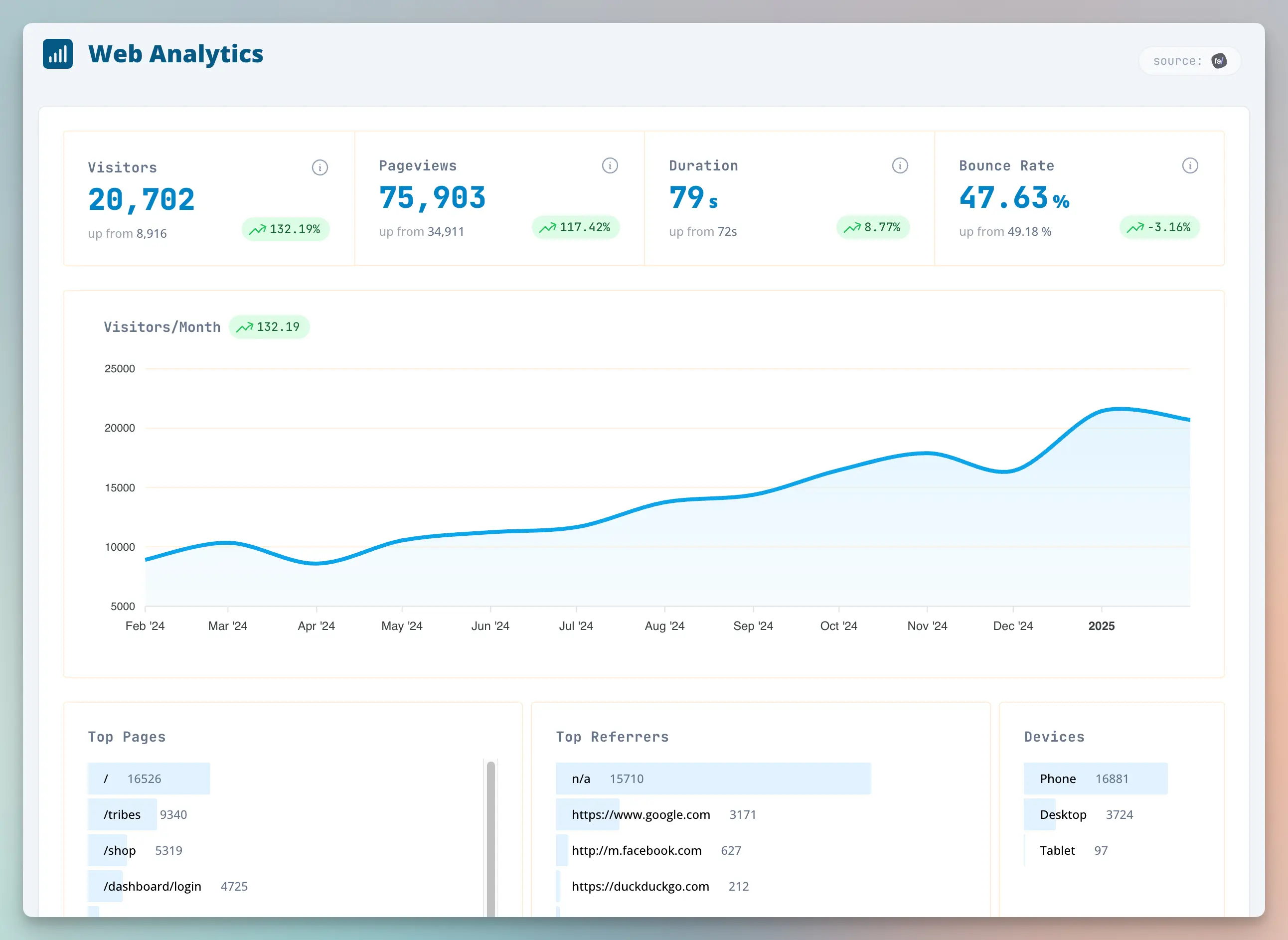Click the trend arrow in Visitors 132.19% badge
This screenshot has height=940, width=1288.
pos(258,229)
